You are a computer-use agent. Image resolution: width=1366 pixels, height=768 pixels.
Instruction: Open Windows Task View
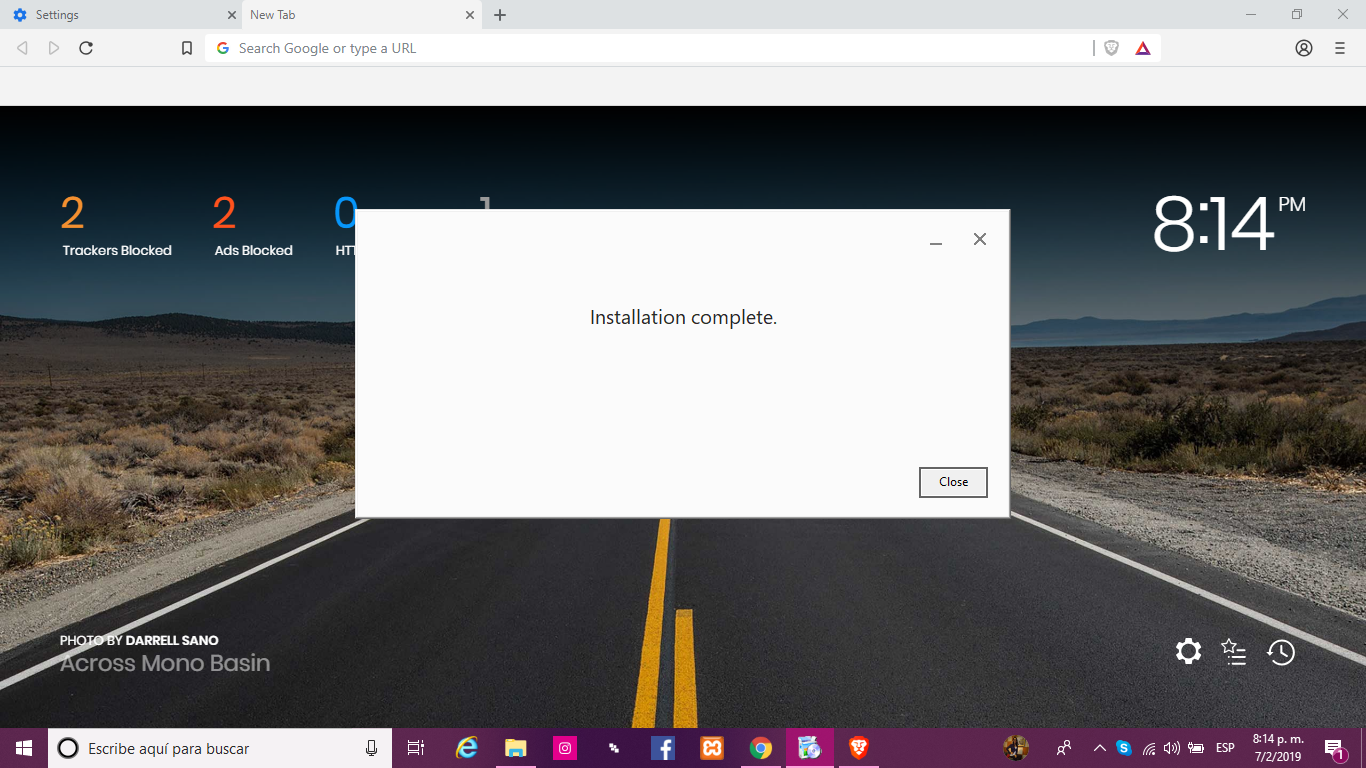click(x=416, y=748)
